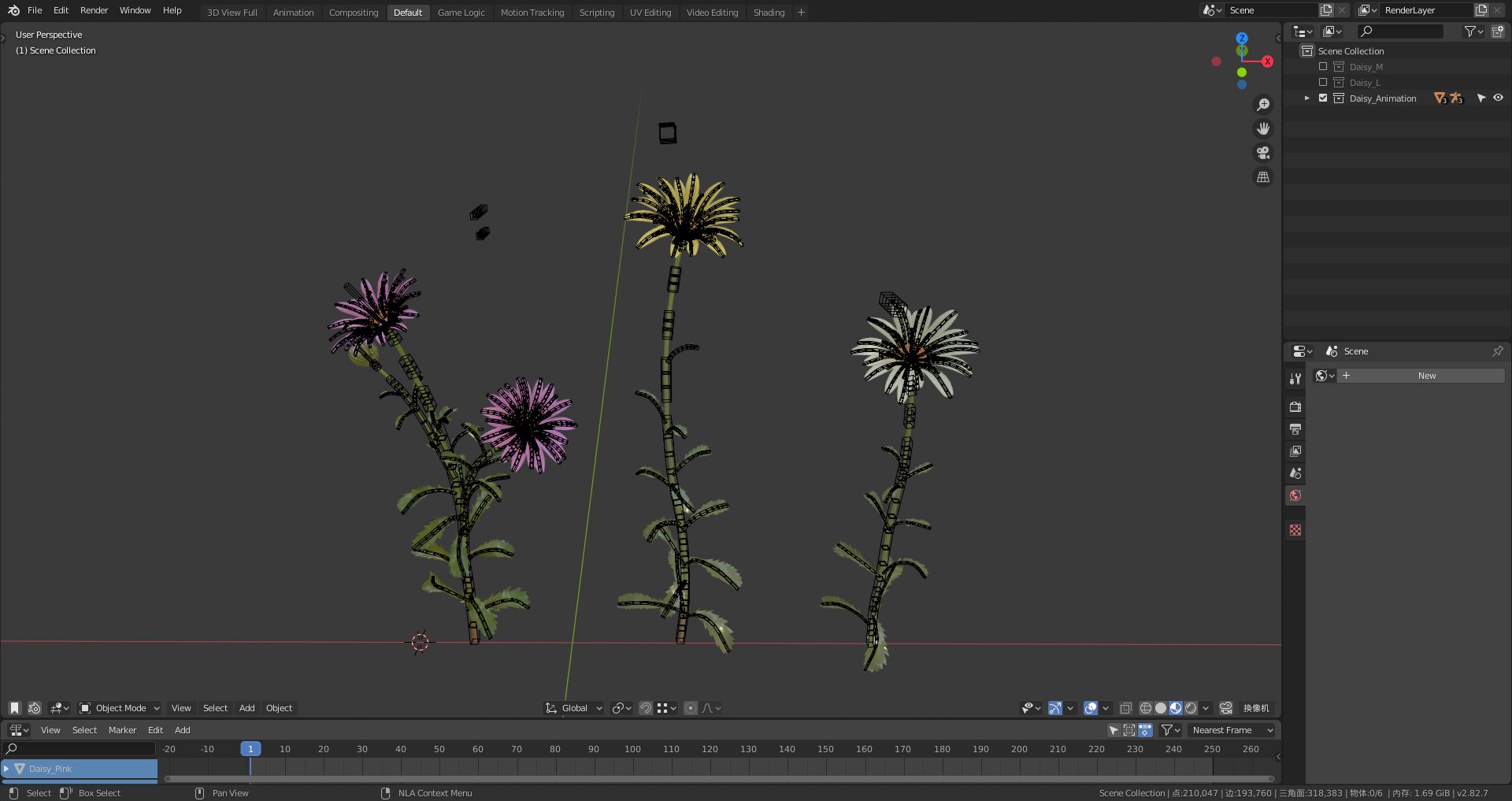The image size is (1512, 801).
Task: Open the Nearest Frame snapping dropdown
Action: point(1232,730)
